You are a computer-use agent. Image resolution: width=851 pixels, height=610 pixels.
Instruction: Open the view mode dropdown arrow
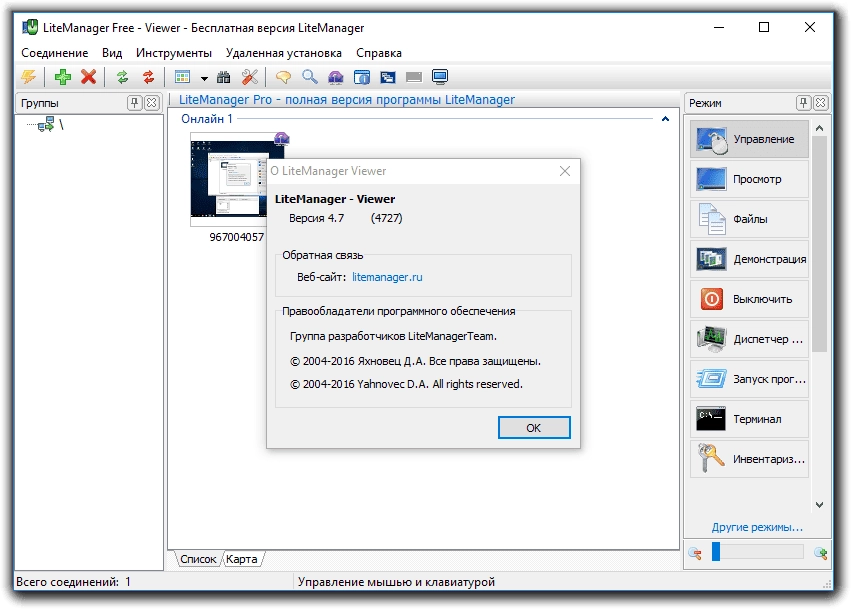tap(204, 78)
